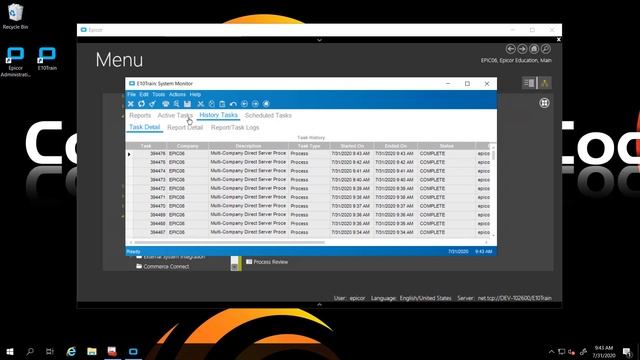
Task: Click the copy icon in System Monitor toolbar
Action: click(x=211, y=104)
